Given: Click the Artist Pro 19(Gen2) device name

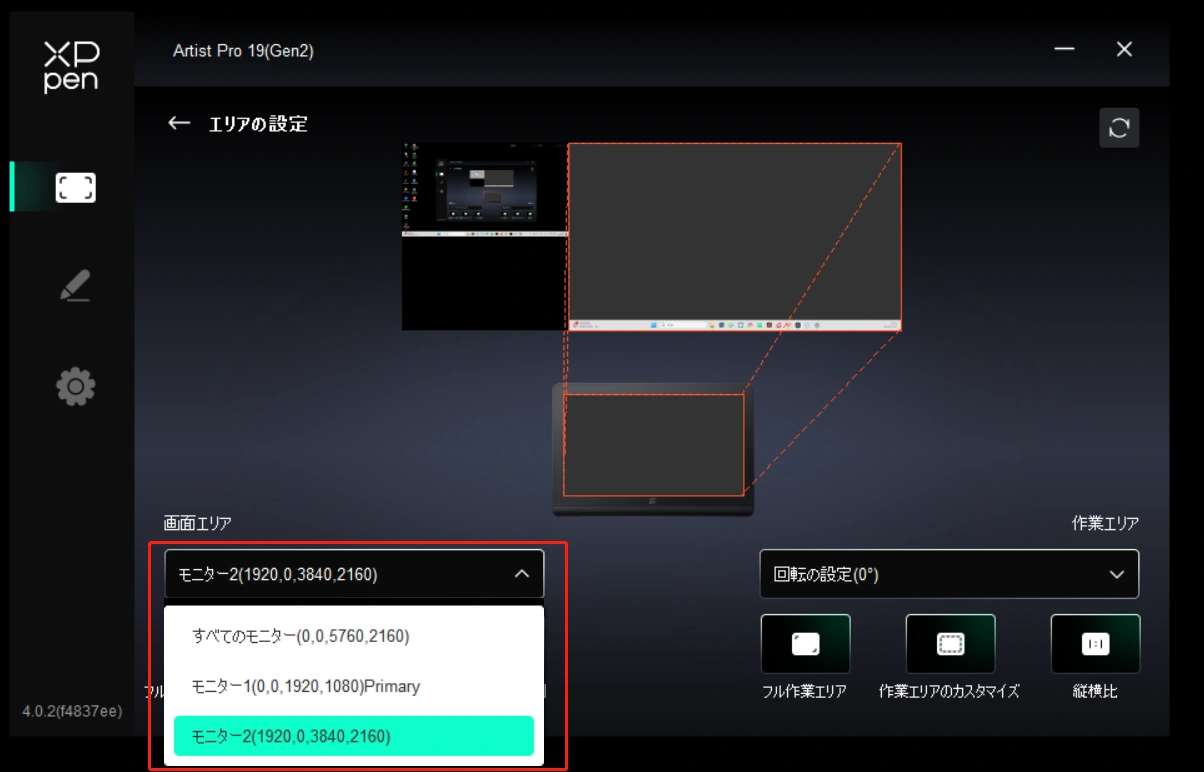Looking at the screenshot, I should [x=243, y=51].
